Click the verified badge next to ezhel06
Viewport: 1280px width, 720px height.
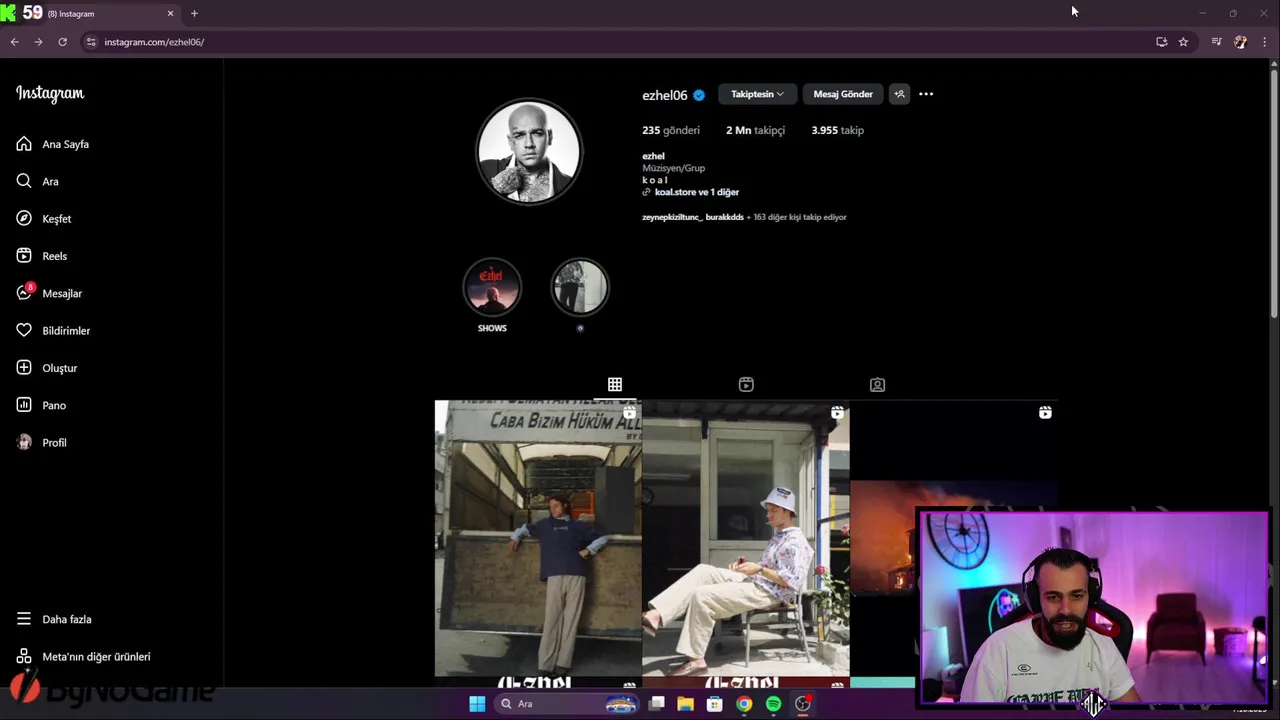[x=699, y=95]
